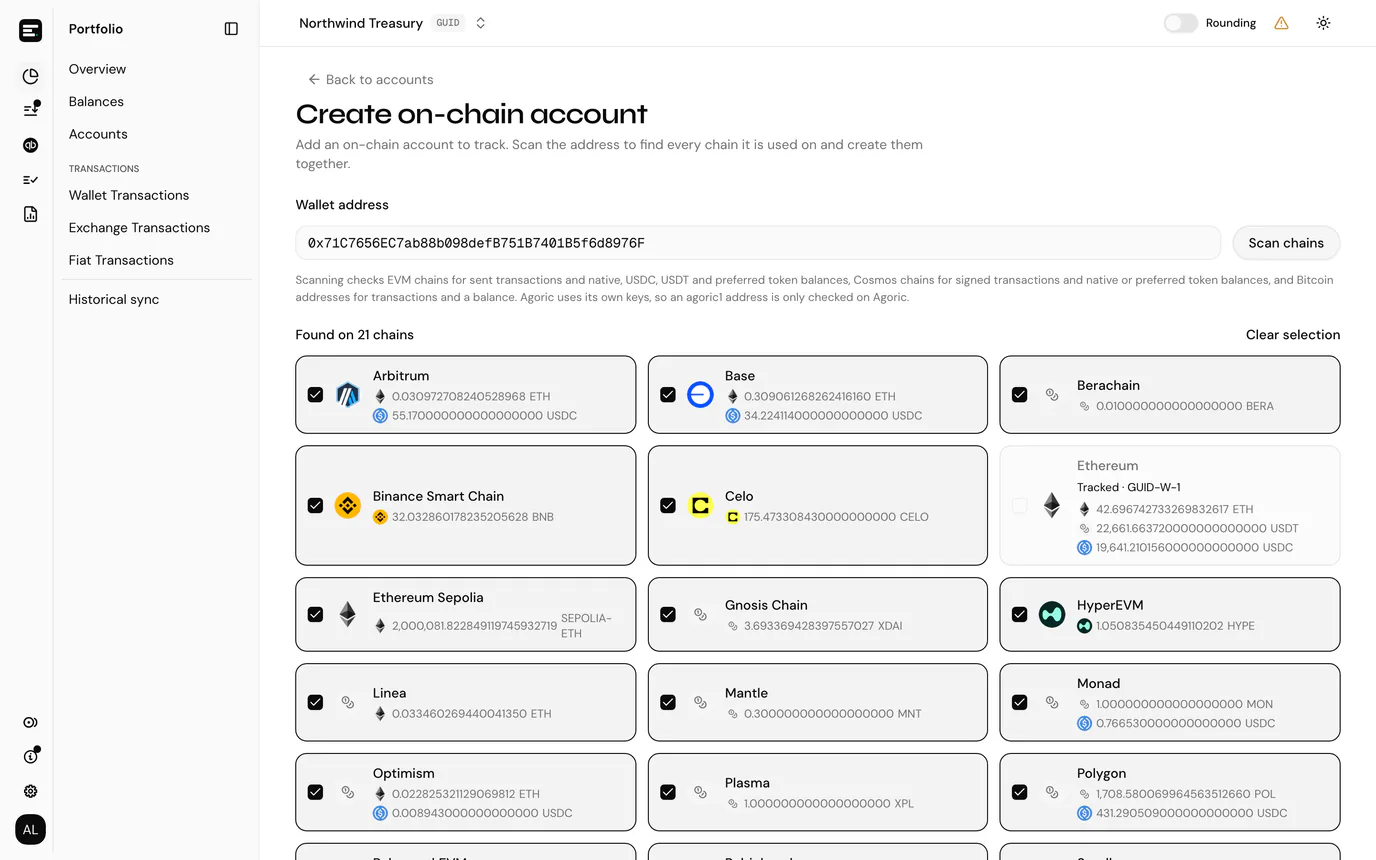Screen dimensions: 1376x860
Task: Click the checklist icon in the sidebar
Action: tap(31, 180)
